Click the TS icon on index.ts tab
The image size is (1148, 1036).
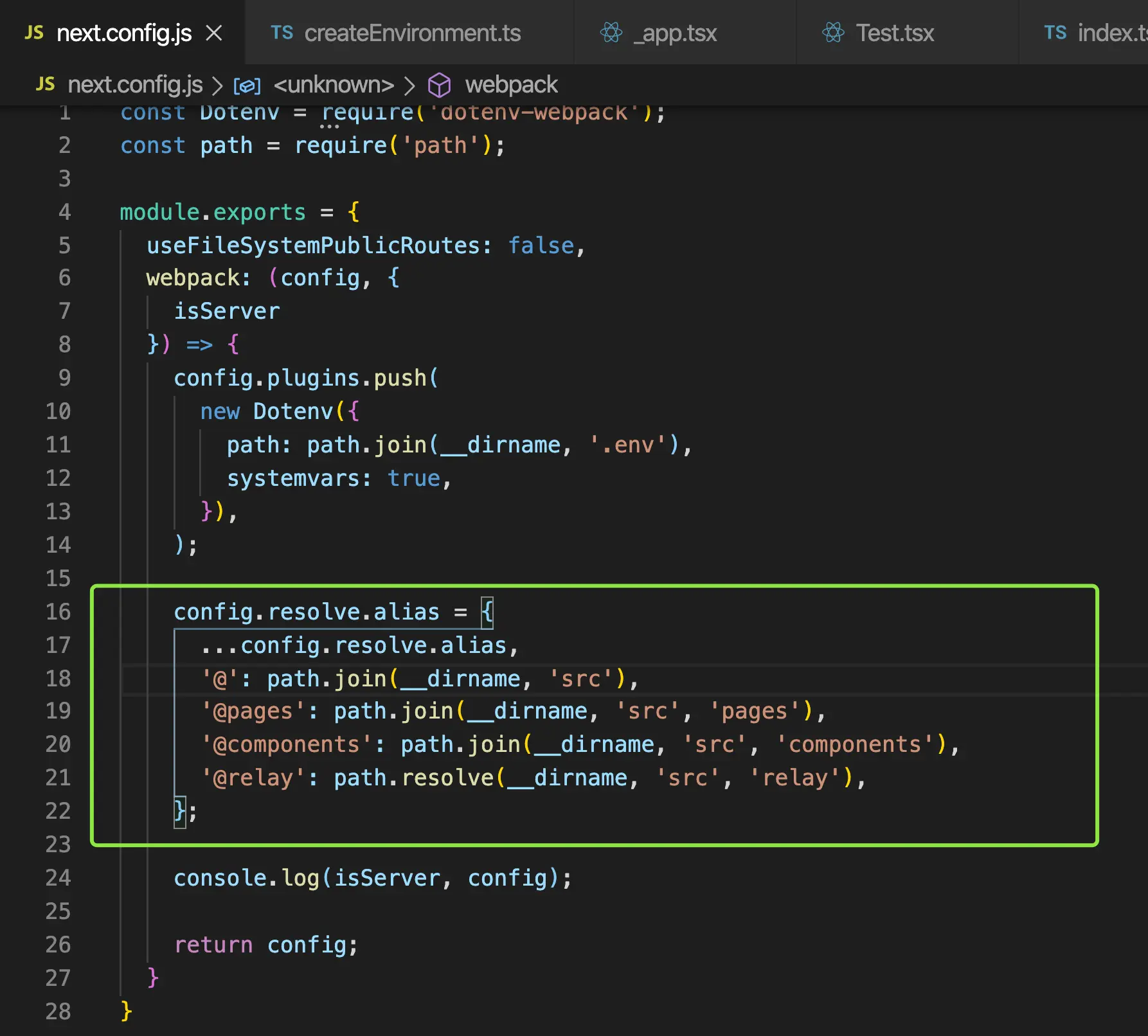click(x=1055, y=33)
